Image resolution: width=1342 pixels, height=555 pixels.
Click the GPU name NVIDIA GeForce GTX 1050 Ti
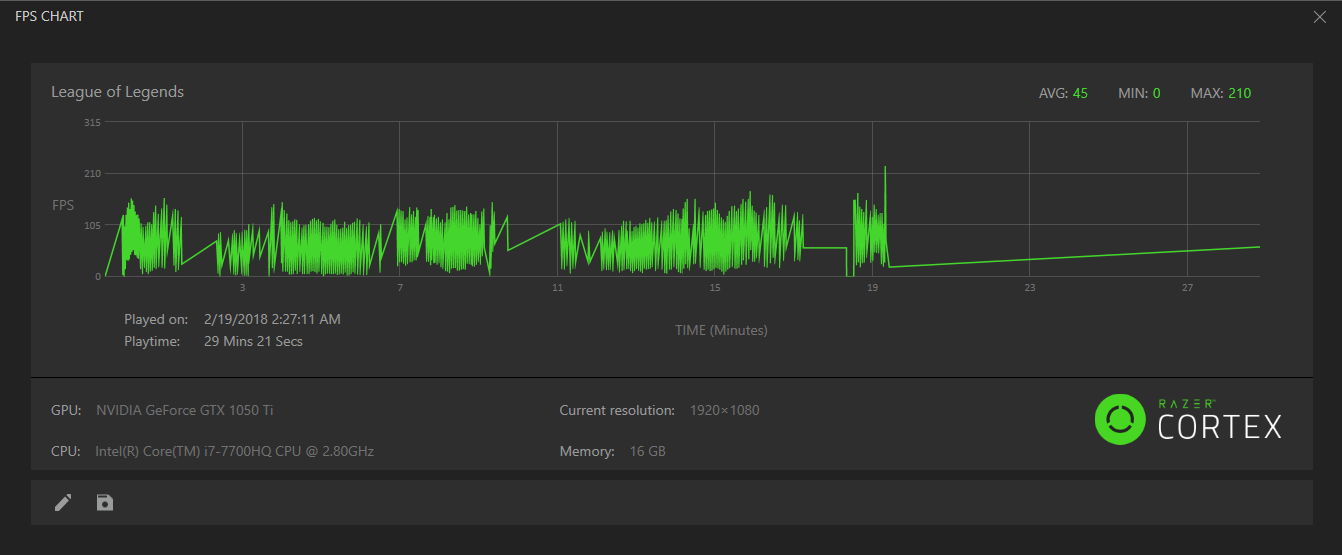click(185, 410)
